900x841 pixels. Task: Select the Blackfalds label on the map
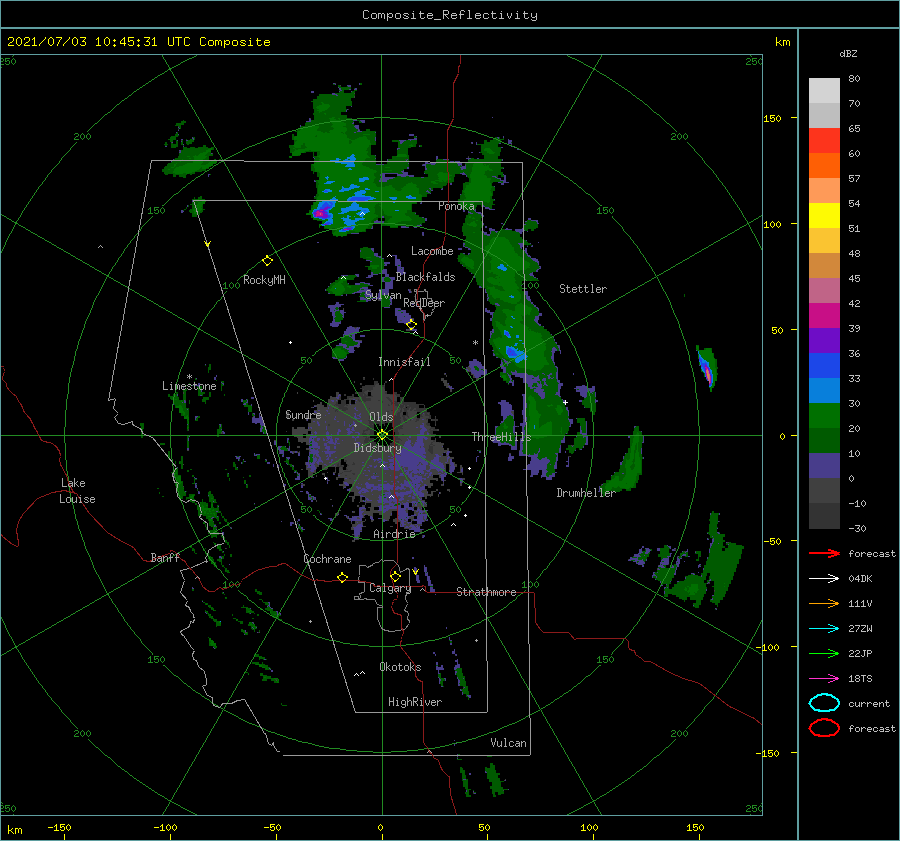tap(425, 277)
